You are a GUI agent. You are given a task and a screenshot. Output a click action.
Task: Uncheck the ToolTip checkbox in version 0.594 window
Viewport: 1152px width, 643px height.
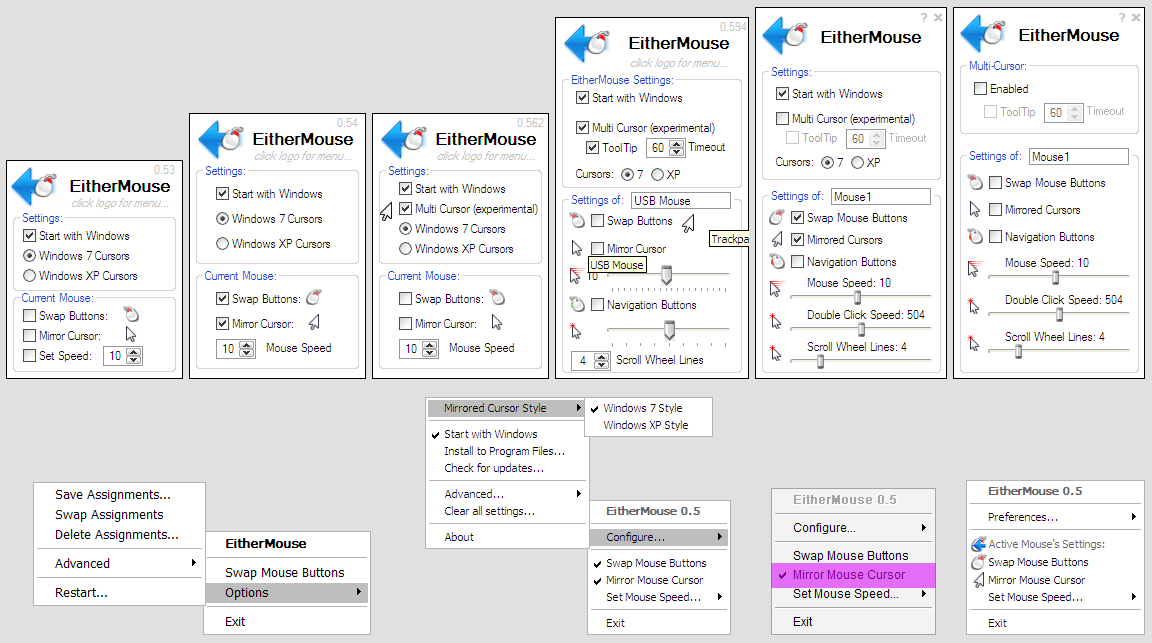point(593,148)
